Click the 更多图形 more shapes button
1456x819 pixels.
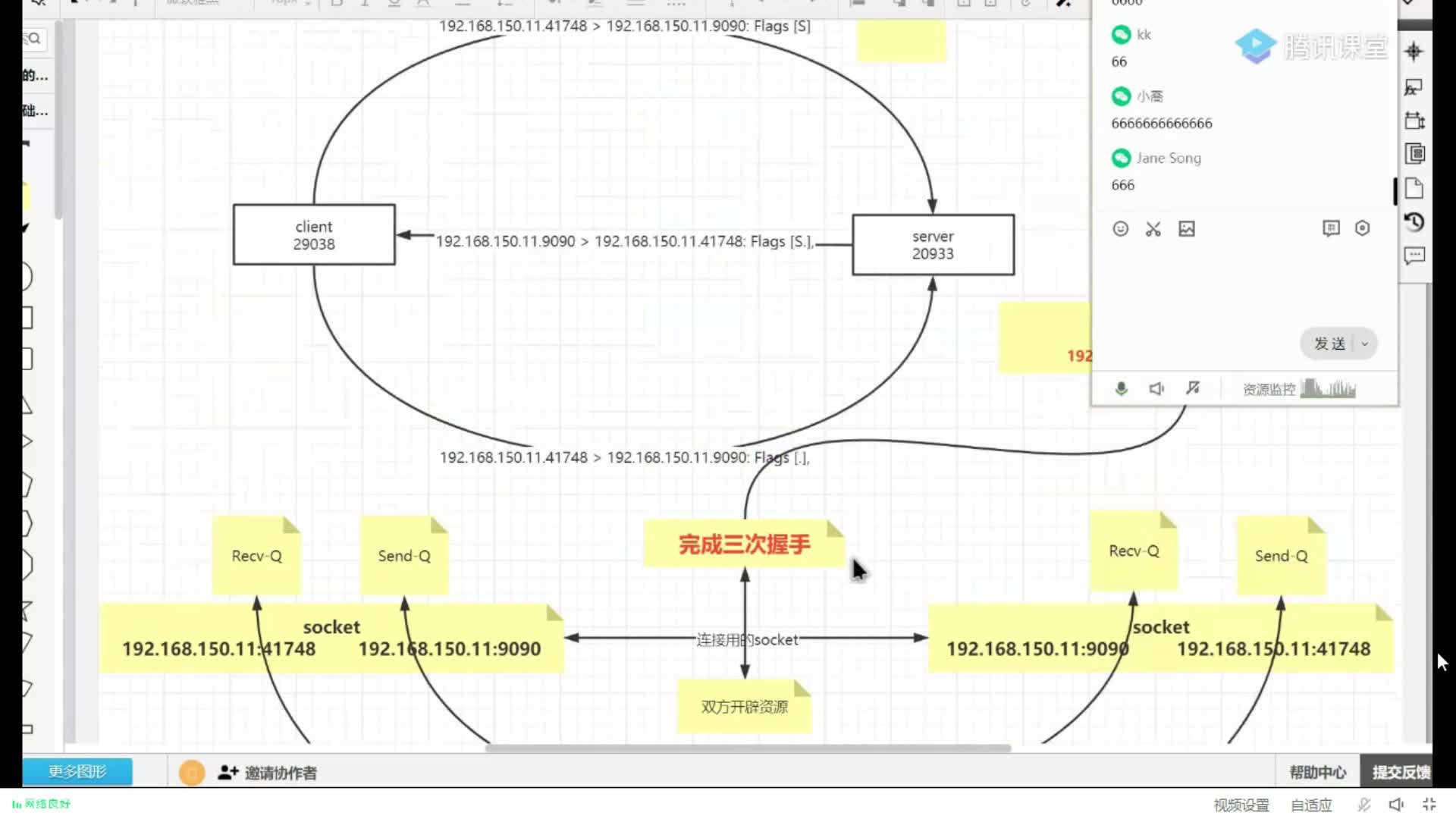coord(77,771)
